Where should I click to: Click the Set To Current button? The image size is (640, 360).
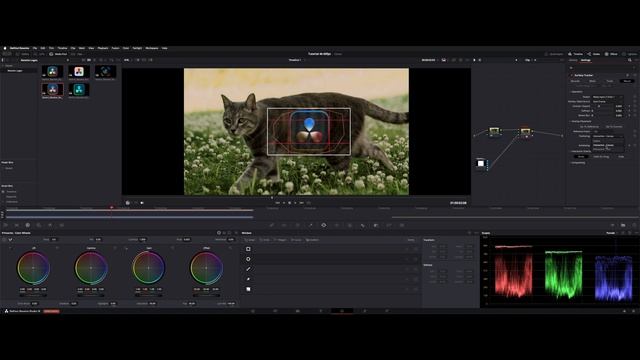pos(613,127)
